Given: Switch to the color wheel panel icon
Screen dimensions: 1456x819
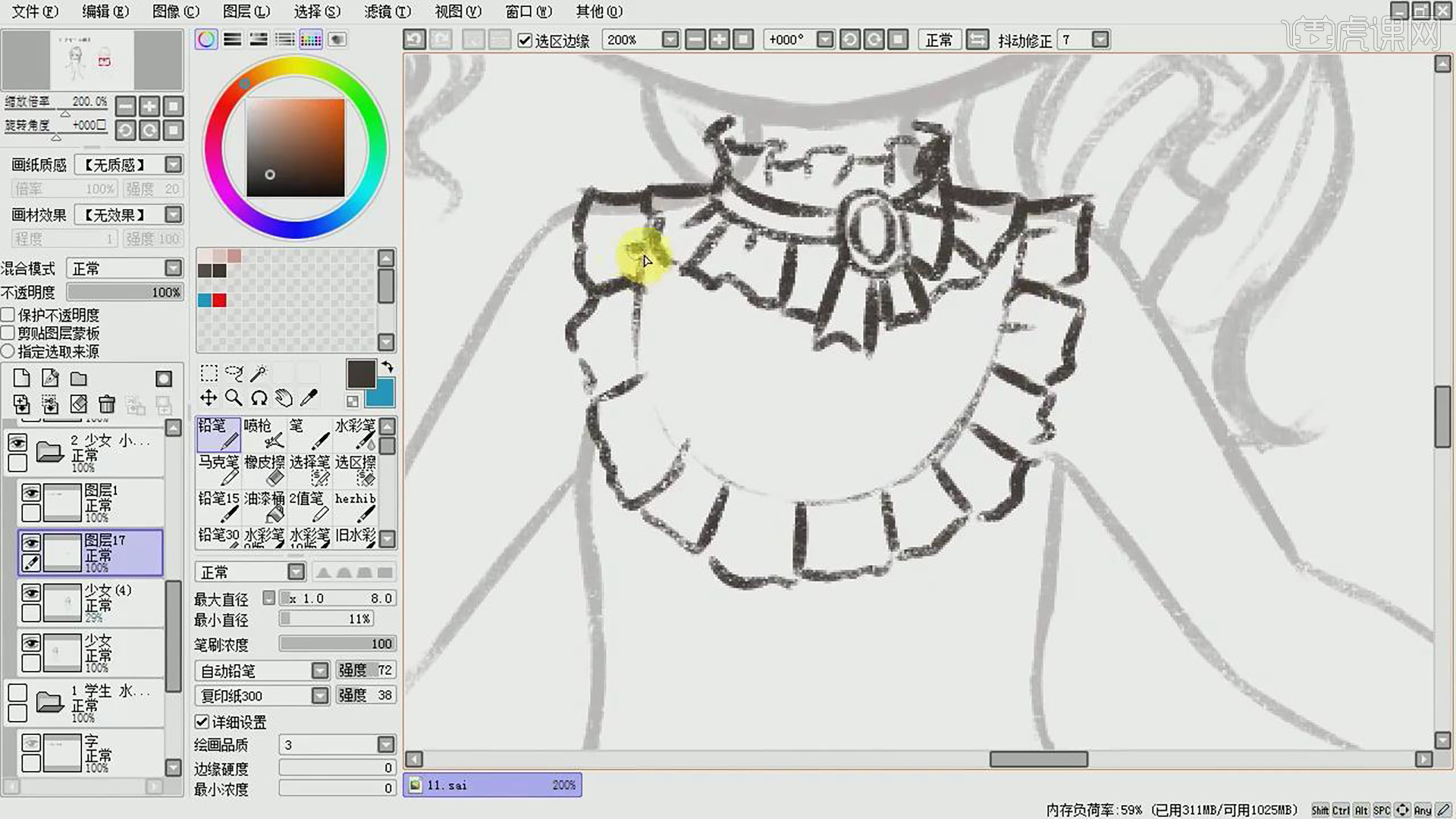Looking at the screenshot, I should [x=206, y=39].
